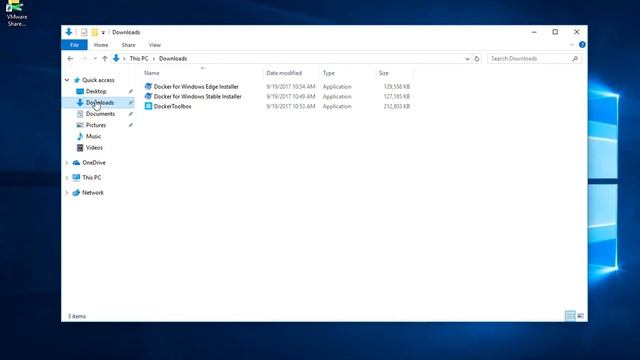Open the Share ribbon tab
640x360 pixels.
coord(128,45)
